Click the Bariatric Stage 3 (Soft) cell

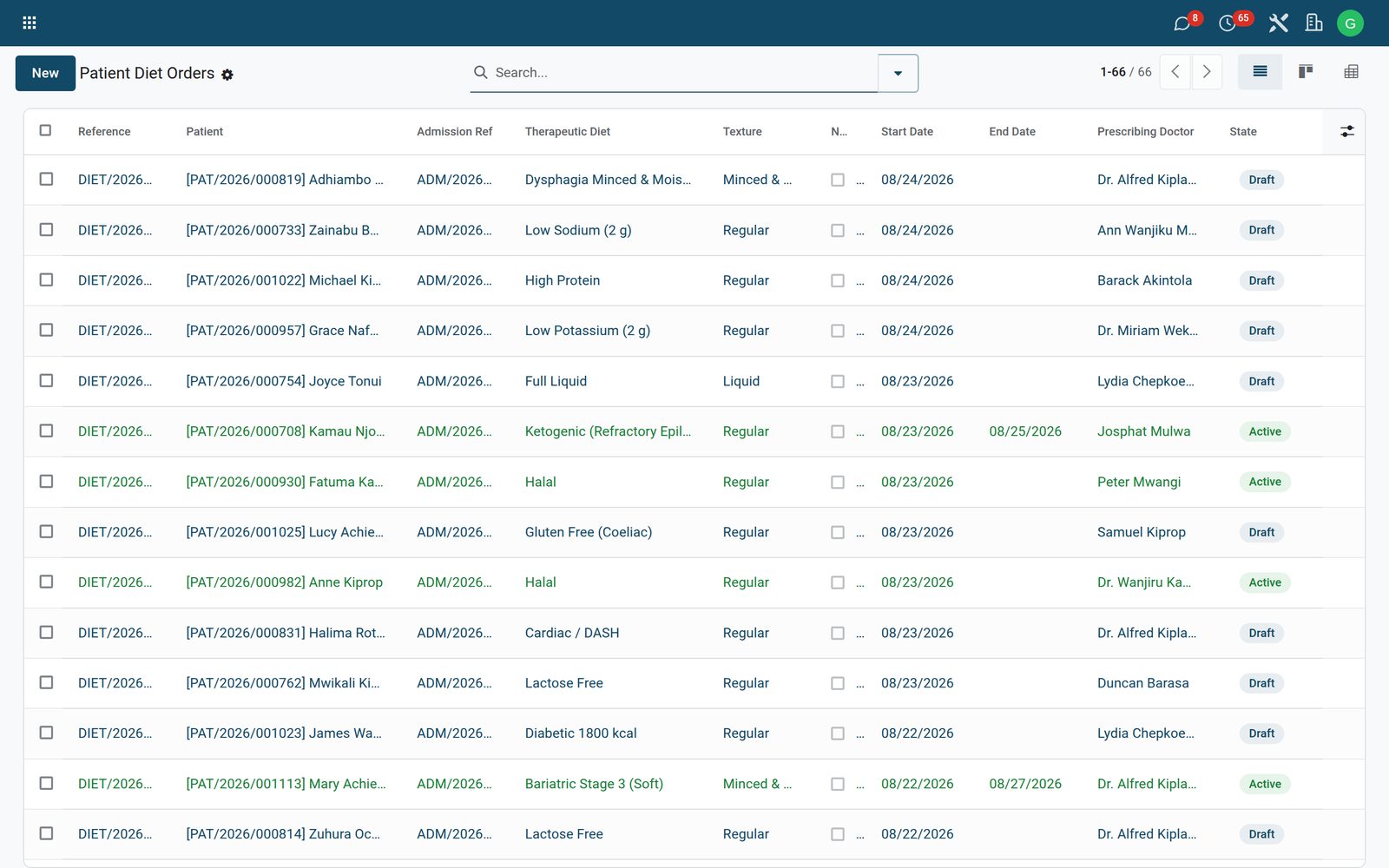coord(594,784)
